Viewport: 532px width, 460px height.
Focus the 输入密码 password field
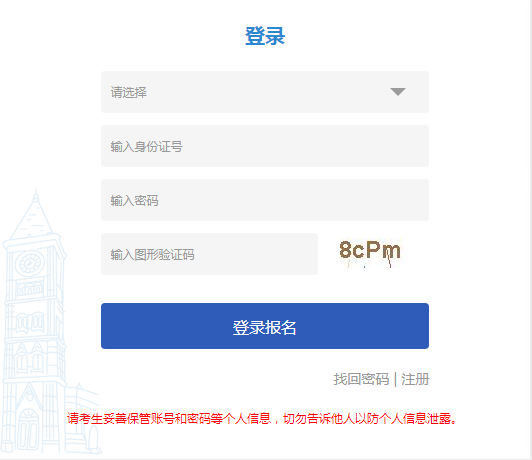265,200
